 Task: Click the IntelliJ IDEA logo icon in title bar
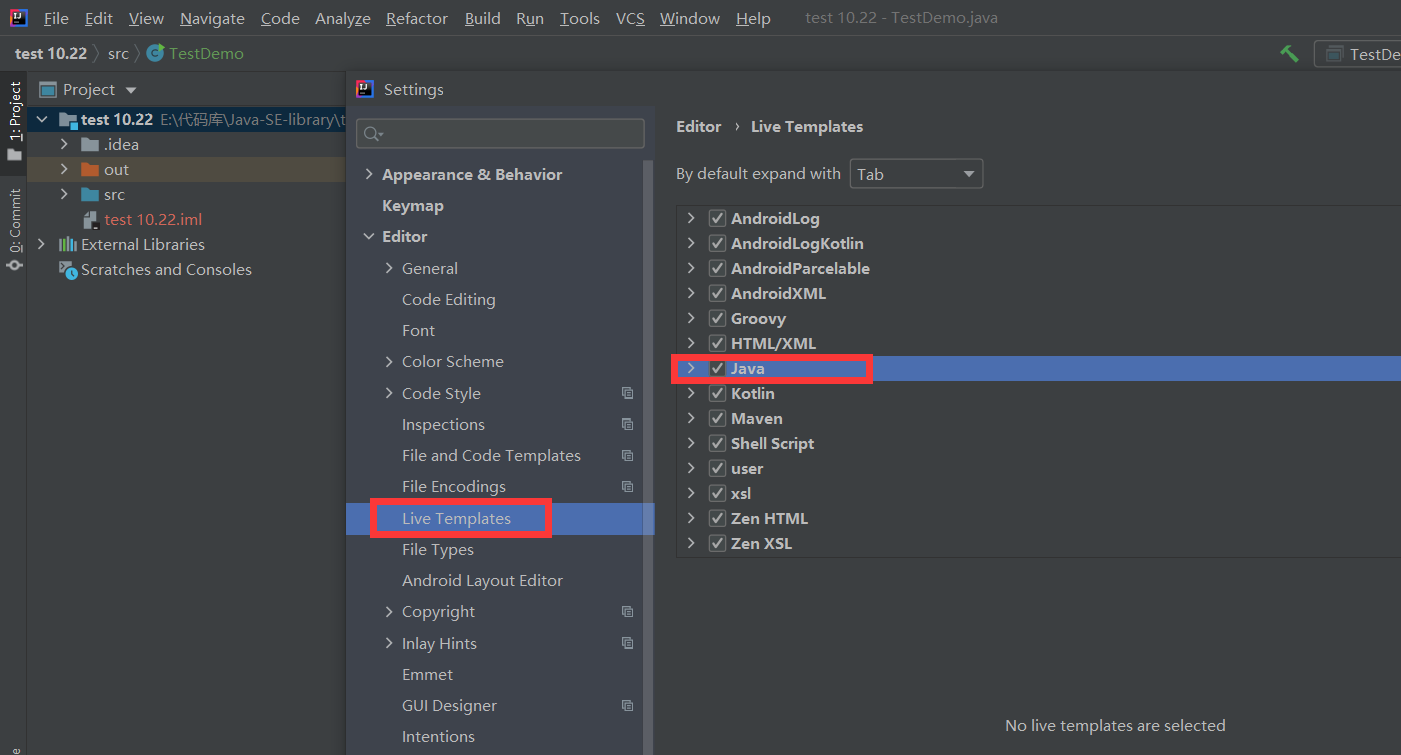click(x=19, y=18)
